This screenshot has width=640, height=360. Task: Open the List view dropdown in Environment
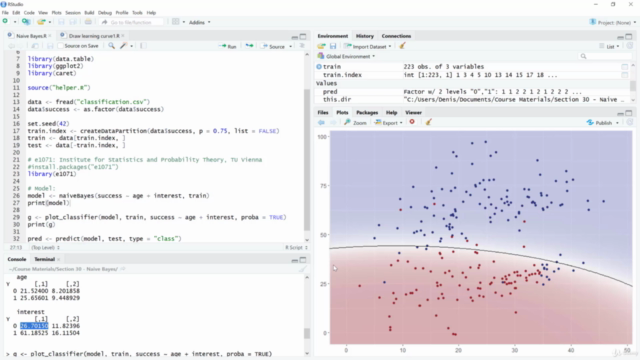click(609, 47)
